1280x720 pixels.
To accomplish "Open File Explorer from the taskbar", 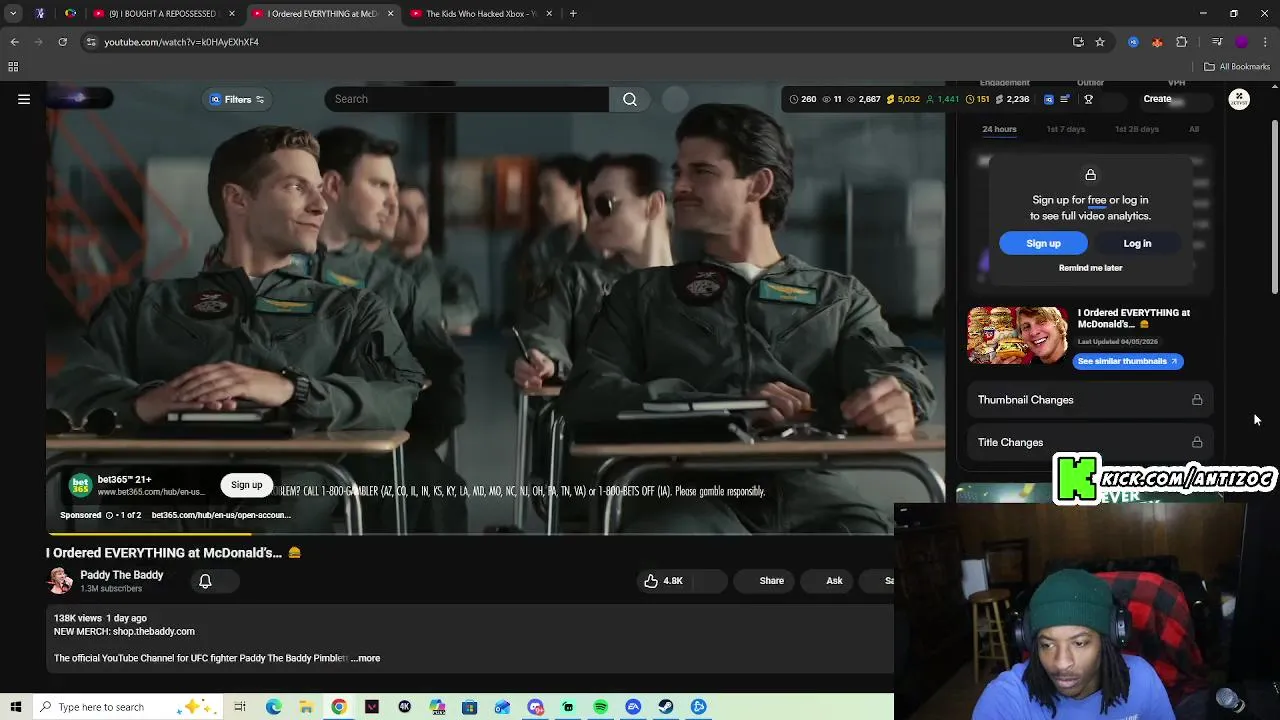I will [x=306, y=707].
